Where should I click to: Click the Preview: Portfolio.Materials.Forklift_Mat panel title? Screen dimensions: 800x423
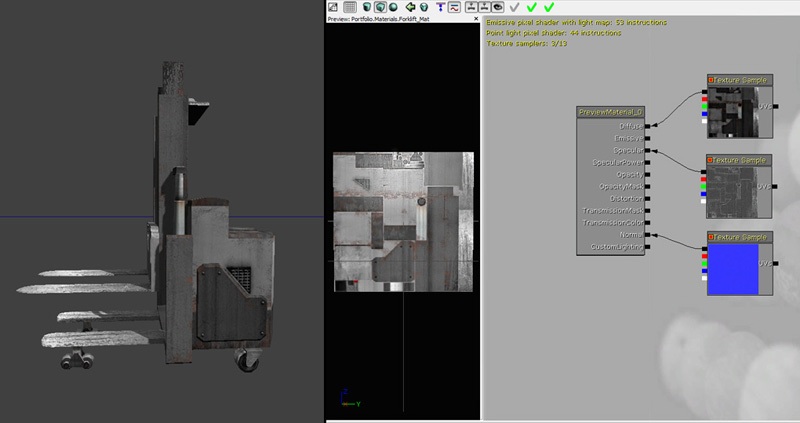[379, 18]
